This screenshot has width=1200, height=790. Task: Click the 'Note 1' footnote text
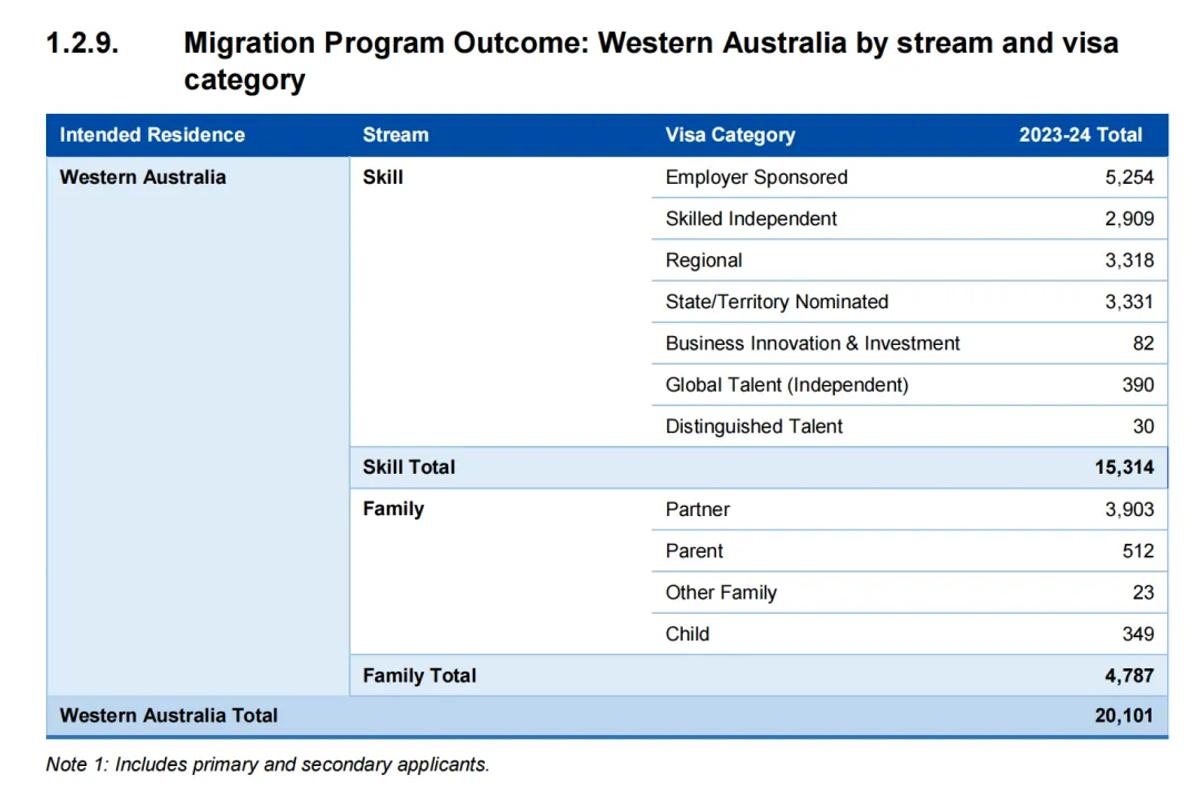[x=268, y=765]
